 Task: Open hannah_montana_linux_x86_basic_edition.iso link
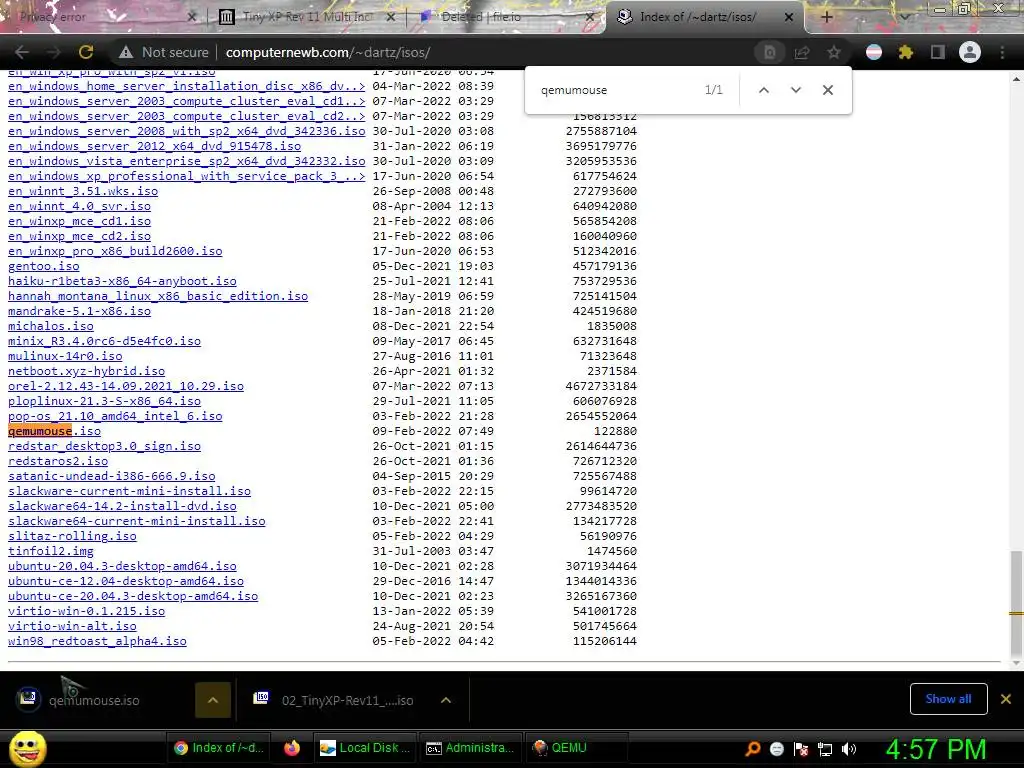[158, 296]
